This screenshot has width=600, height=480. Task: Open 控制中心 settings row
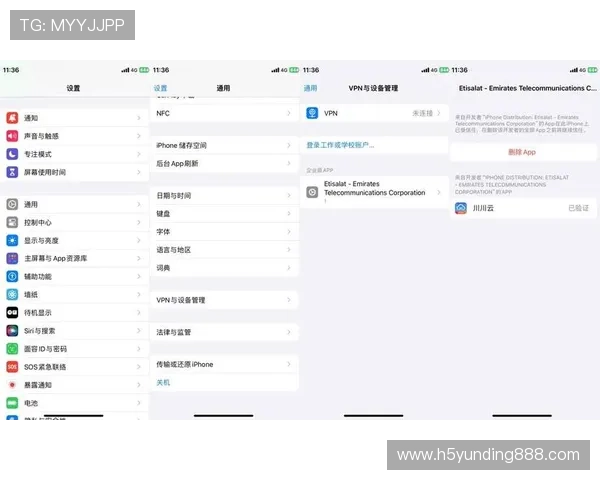coord(74,222)
